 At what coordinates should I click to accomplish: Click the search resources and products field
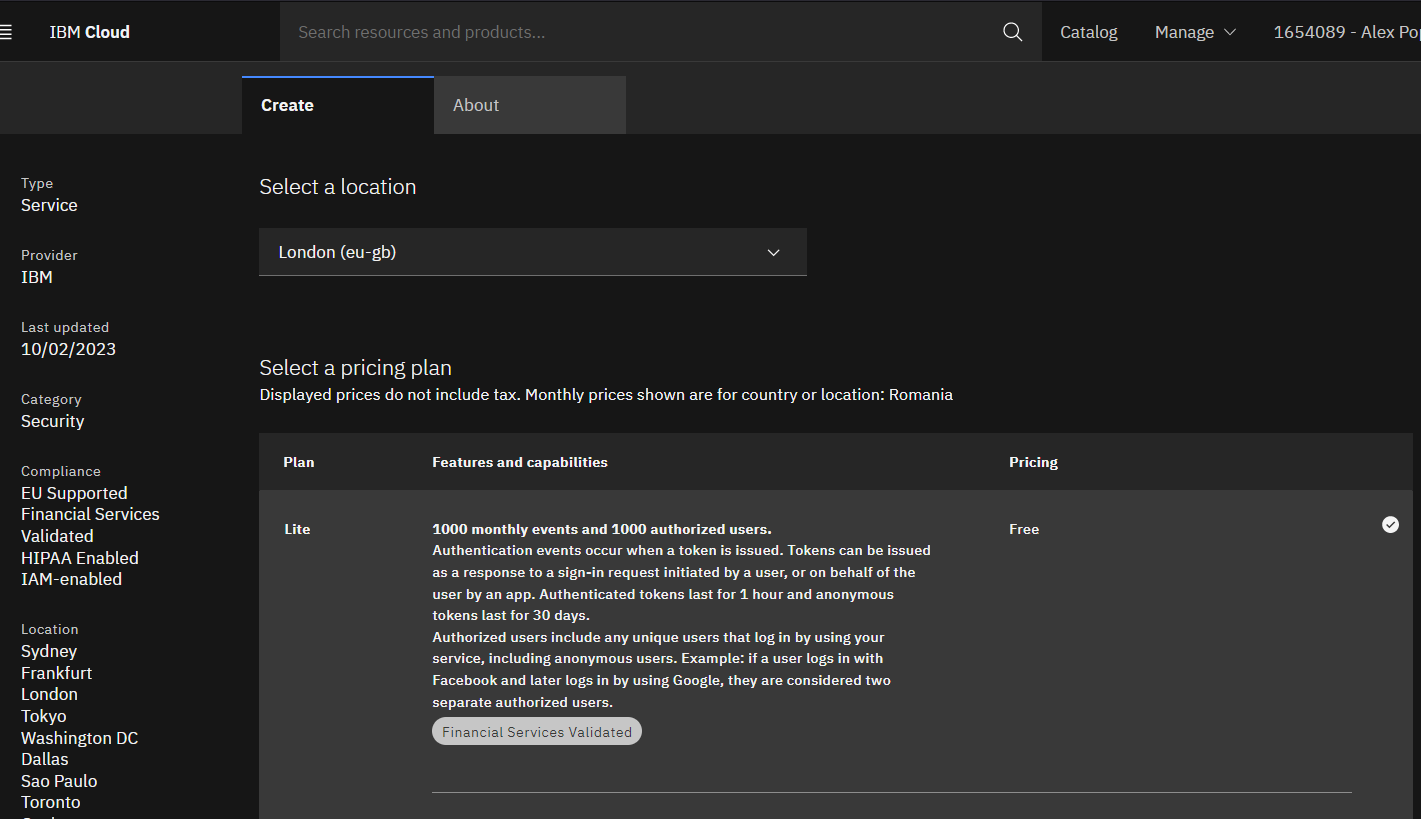(x=640, y=32)
